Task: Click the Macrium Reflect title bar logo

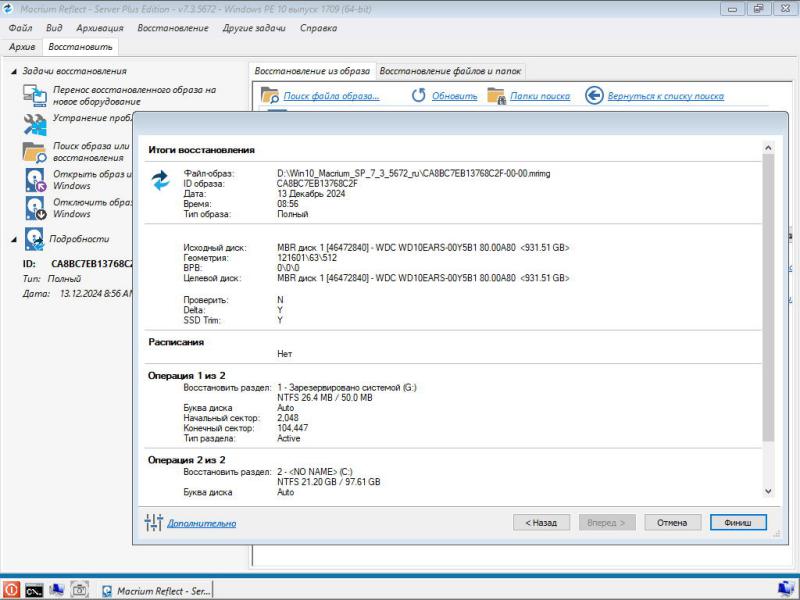Action: [x=8, y=9]
